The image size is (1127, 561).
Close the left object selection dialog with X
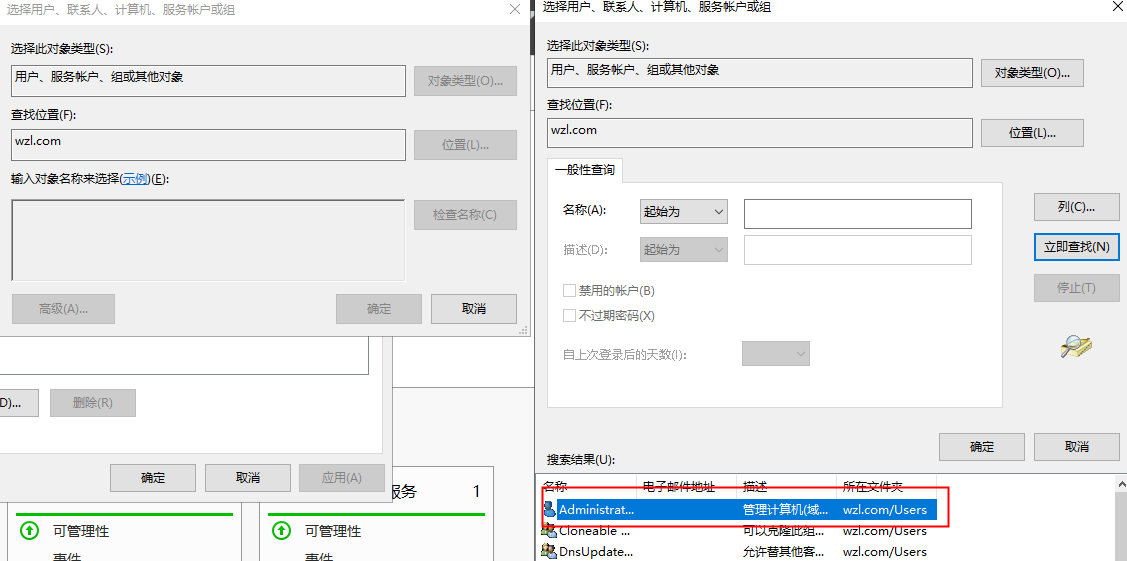point(515,9)
